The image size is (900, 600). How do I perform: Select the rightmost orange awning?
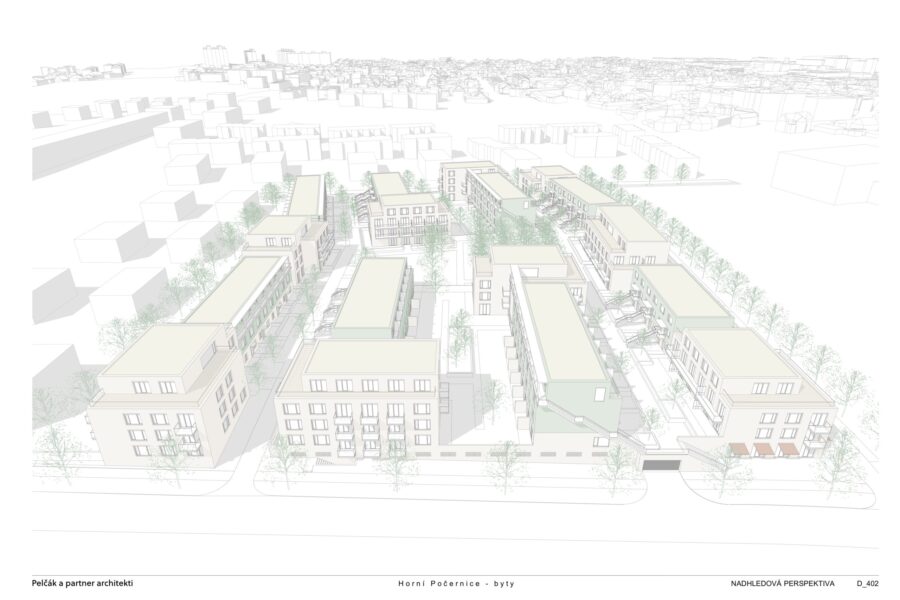[788, 450]
